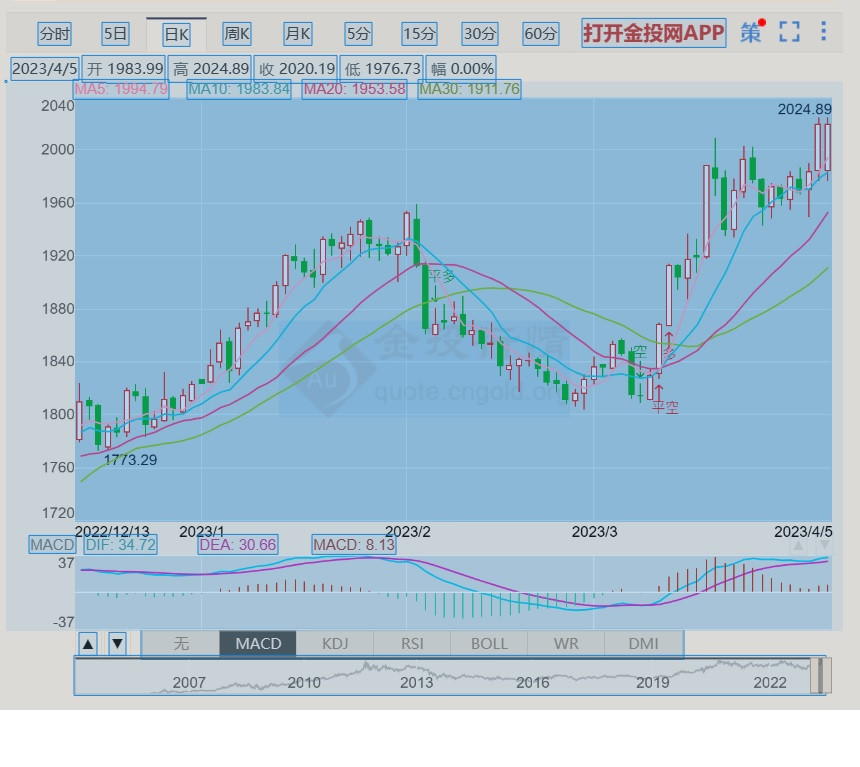
Task: Switch to the 分时 time-sharing view
Action: 55,34
